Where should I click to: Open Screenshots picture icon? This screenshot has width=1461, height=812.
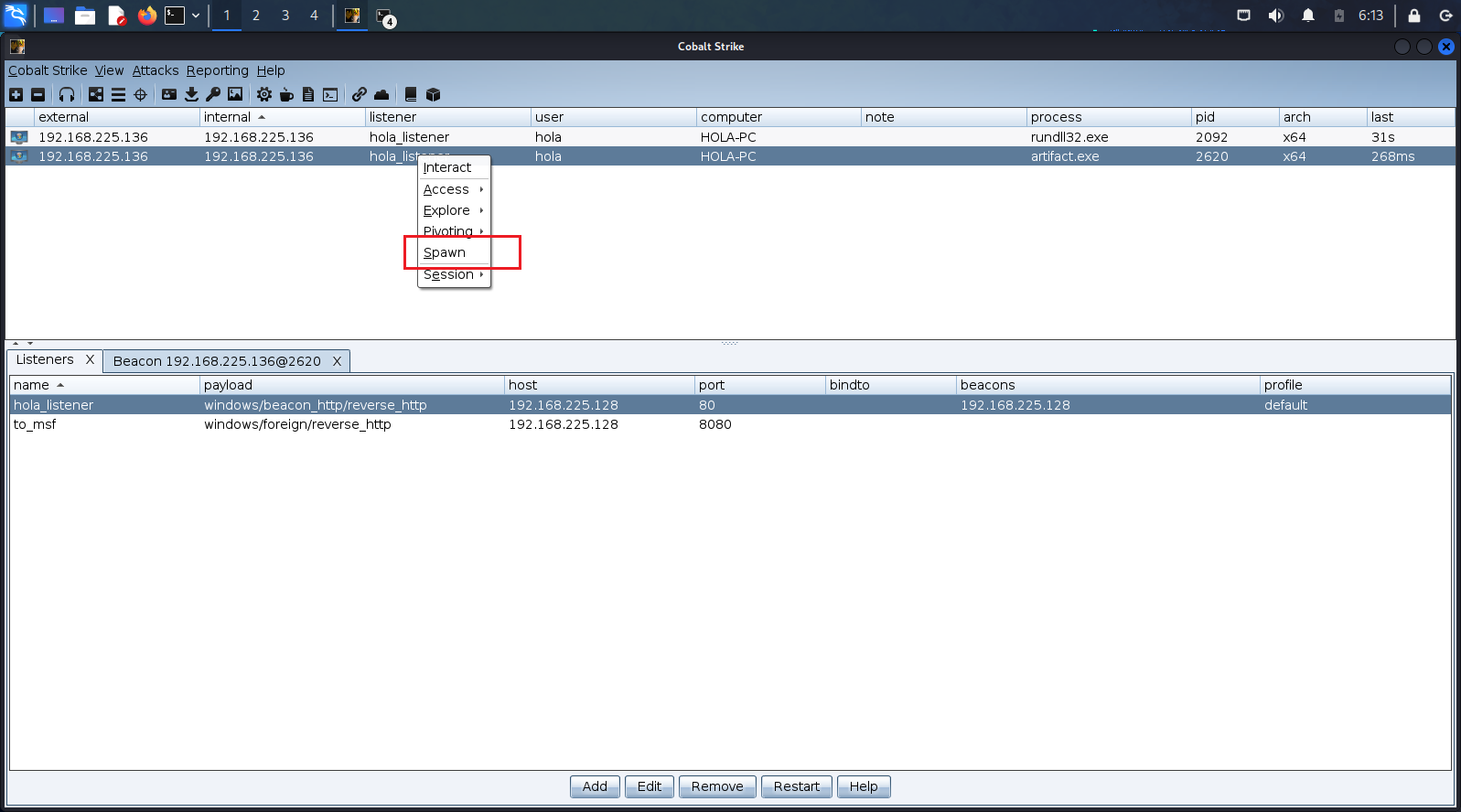(235, 94)
